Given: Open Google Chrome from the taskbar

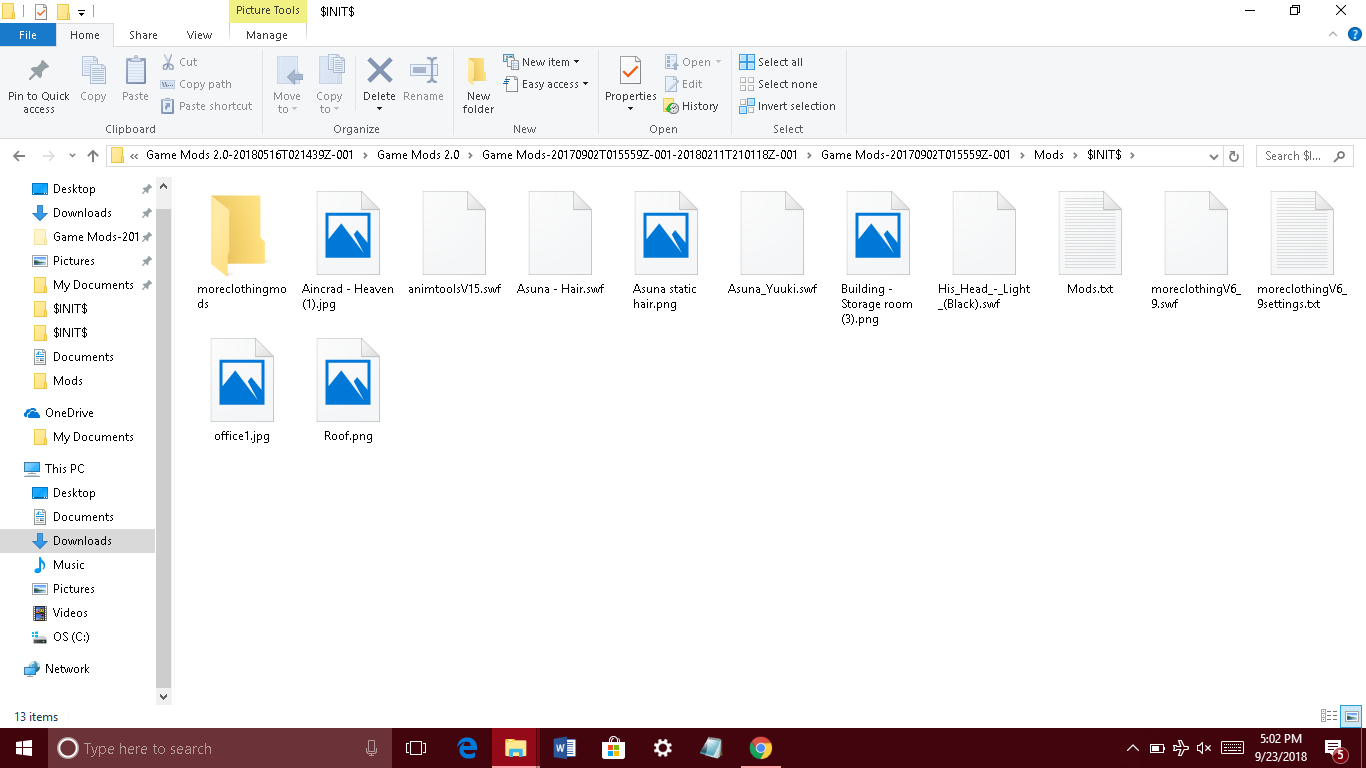Looking at the screenshot, I should 761,748.
